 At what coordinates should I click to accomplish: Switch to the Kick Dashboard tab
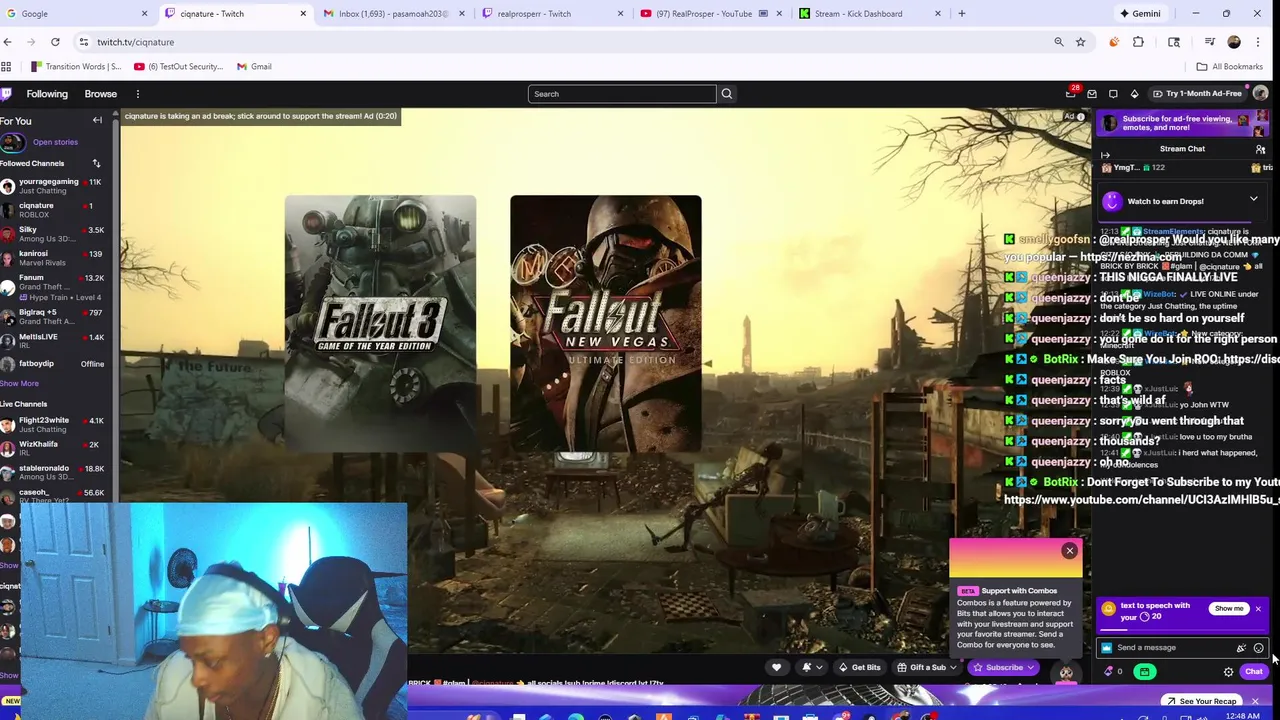click(869, 14)
